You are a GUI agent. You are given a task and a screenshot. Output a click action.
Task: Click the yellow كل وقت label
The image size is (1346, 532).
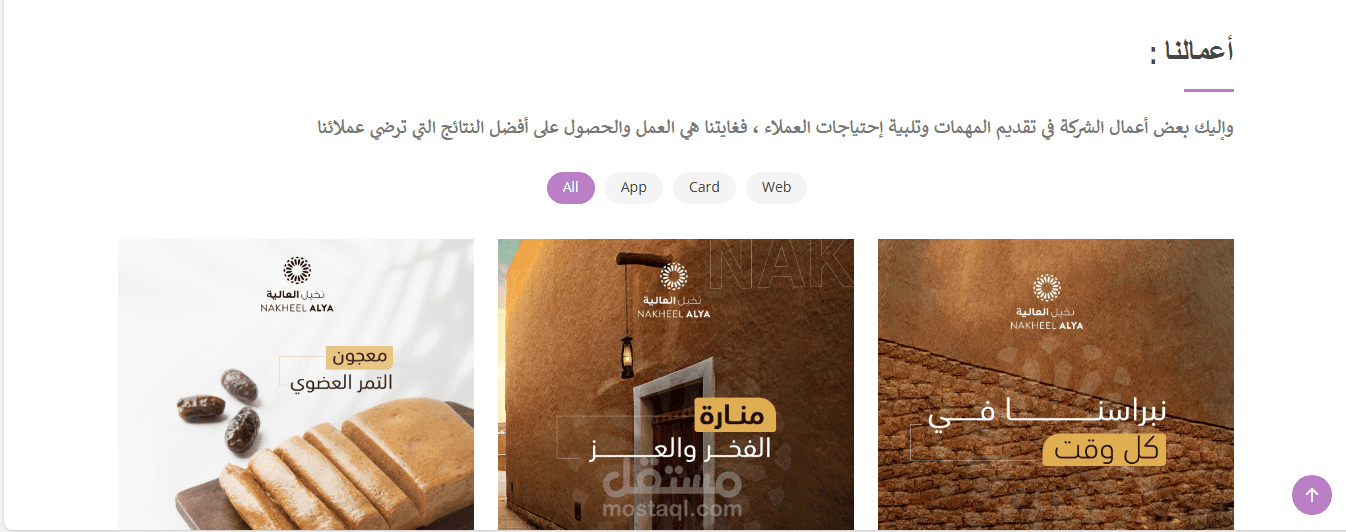tap(1105, 450)
